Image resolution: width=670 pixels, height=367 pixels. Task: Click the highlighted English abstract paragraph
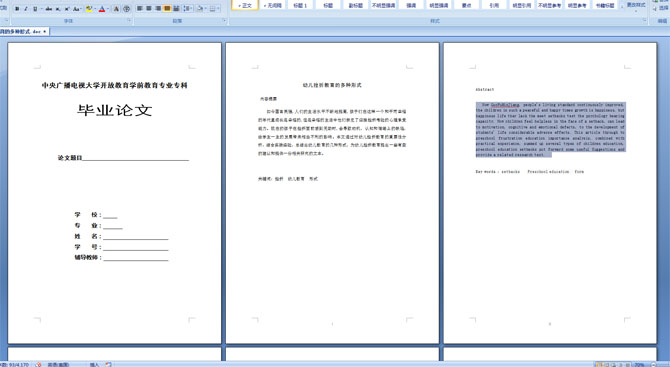click(550, 129)
